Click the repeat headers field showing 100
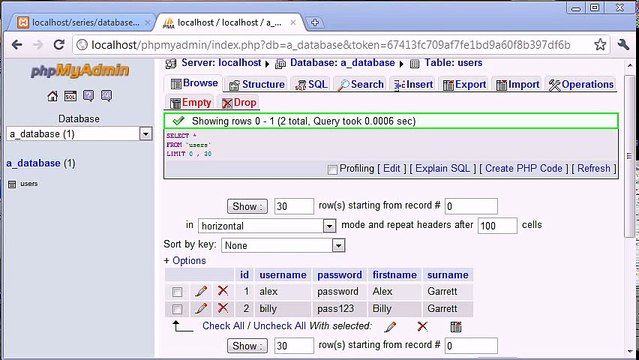 tap(497, 225)
